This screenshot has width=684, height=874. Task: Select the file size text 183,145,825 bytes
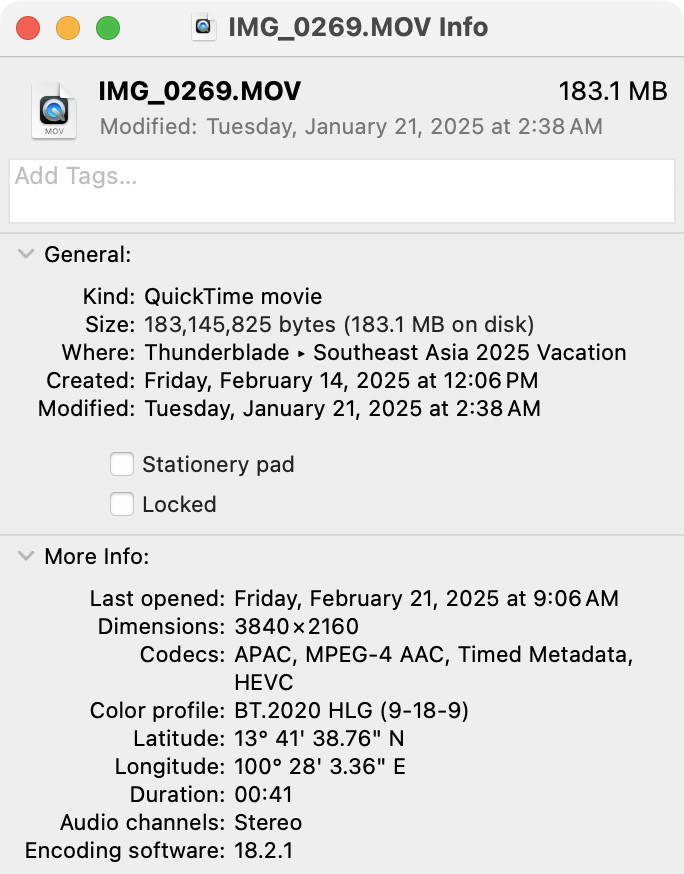pyautogui.click(x=240, y=324)
